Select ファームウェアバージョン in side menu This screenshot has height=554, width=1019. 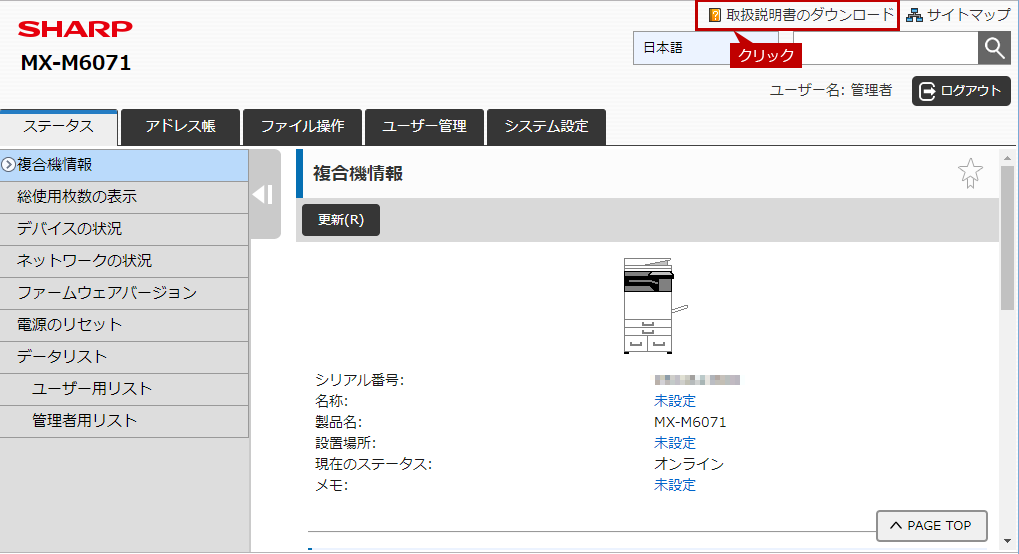tap(124, 293)
